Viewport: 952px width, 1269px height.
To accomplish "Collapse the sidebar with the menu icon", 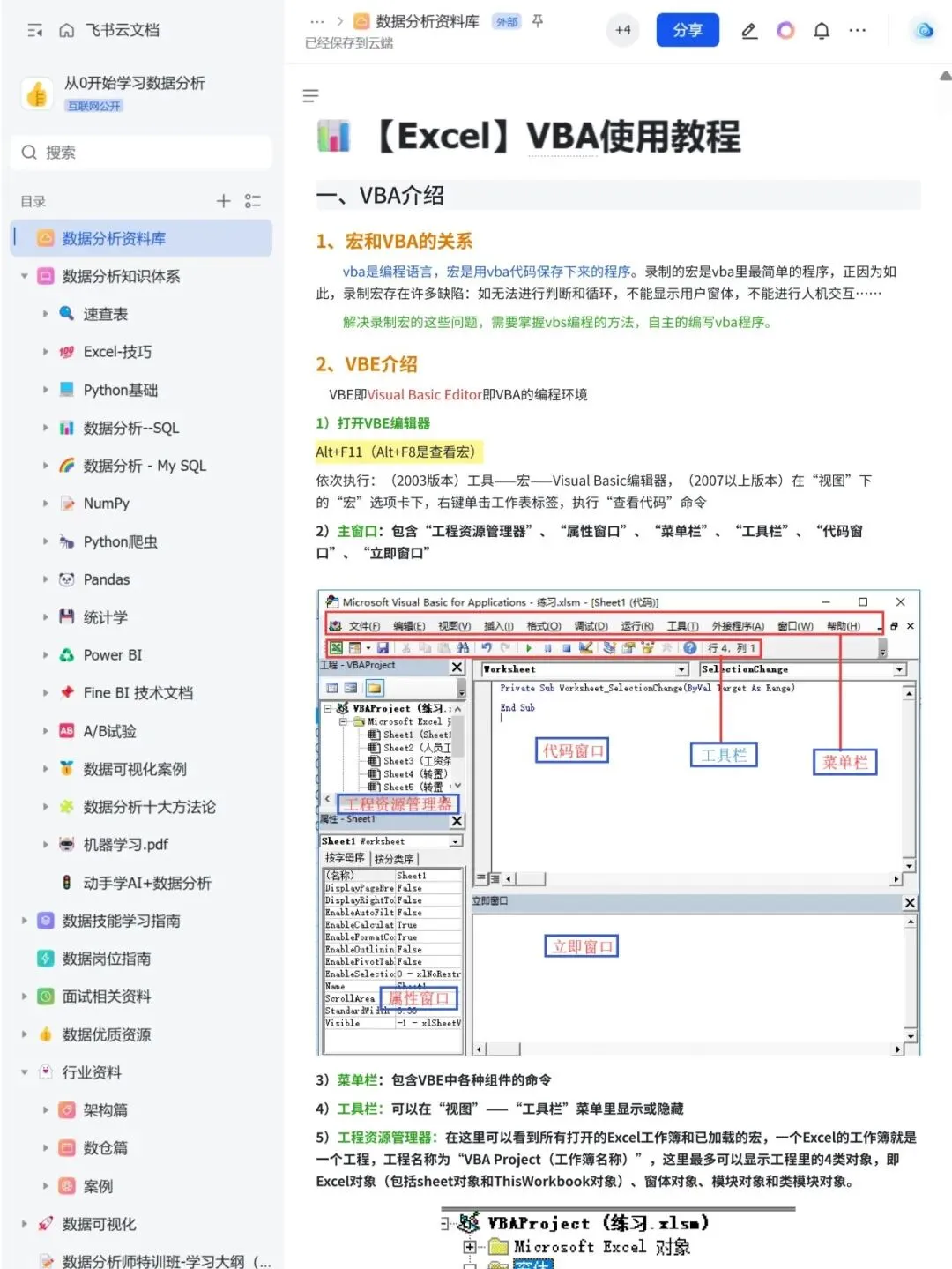I will click(x=35, y=31).
